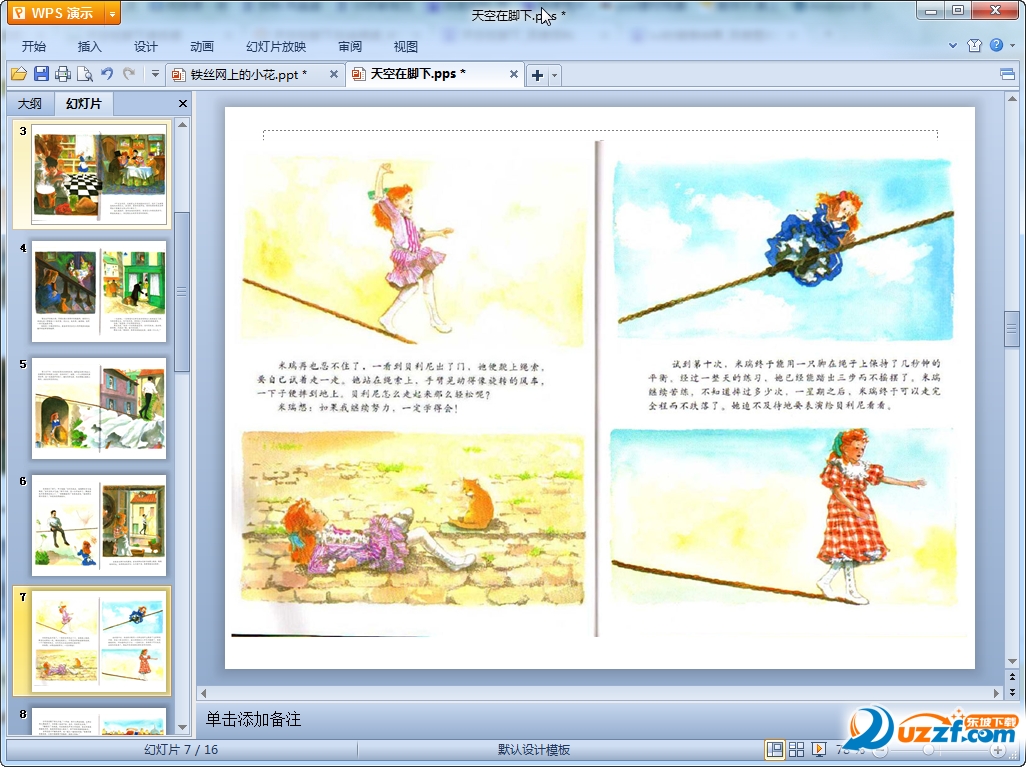Click the slide area vertical scrollbar handle
Screen dimensions: 1026x767
click(x=1012, y=330)
